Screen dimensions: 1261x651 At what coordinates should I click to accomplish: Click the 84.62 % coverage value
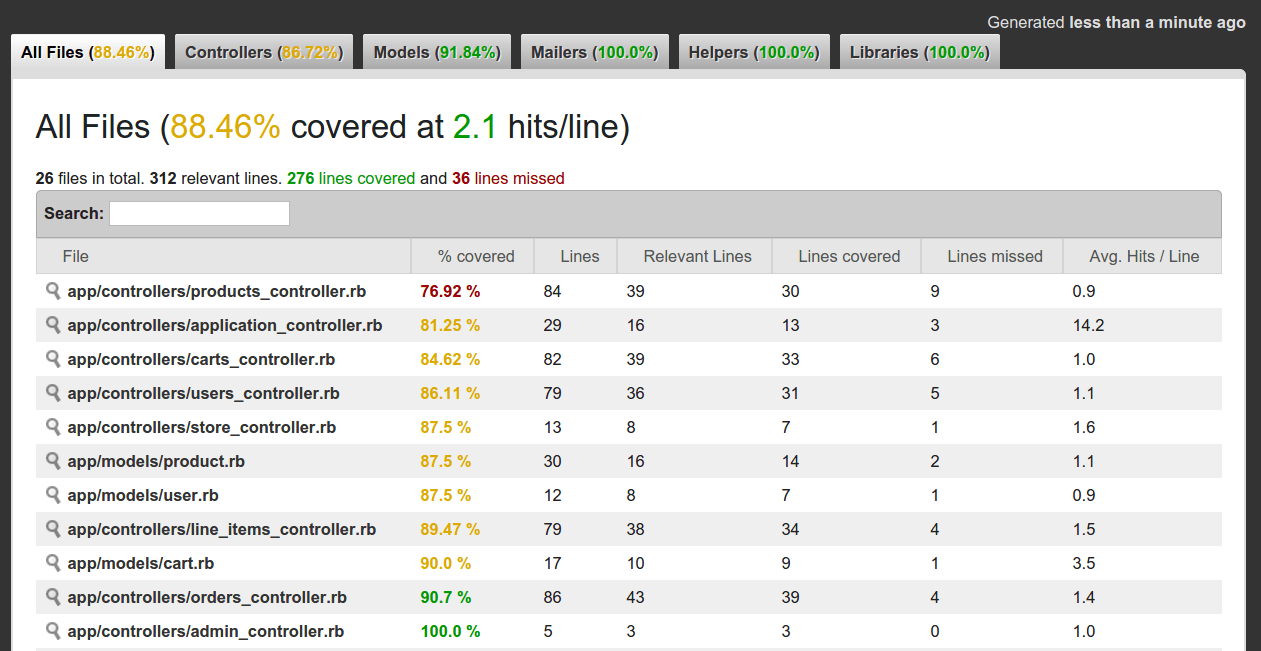pyautogui.click(x=450, y=359)
